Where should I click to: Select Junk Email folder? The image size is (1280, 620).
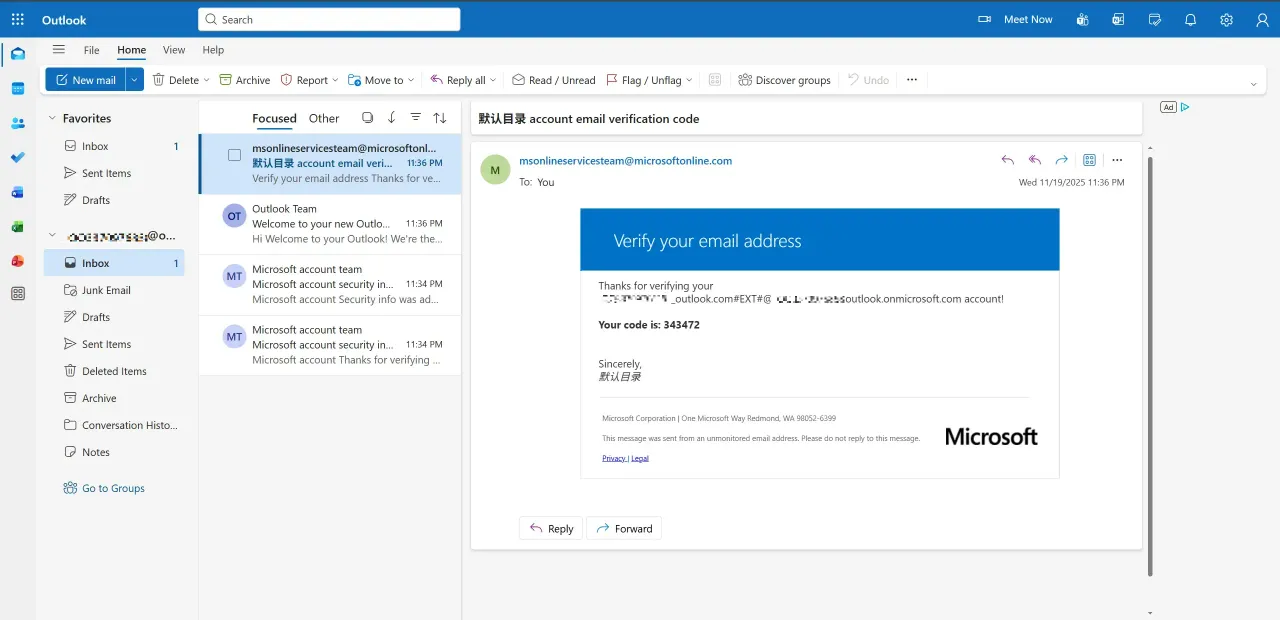tap(114, 290)
